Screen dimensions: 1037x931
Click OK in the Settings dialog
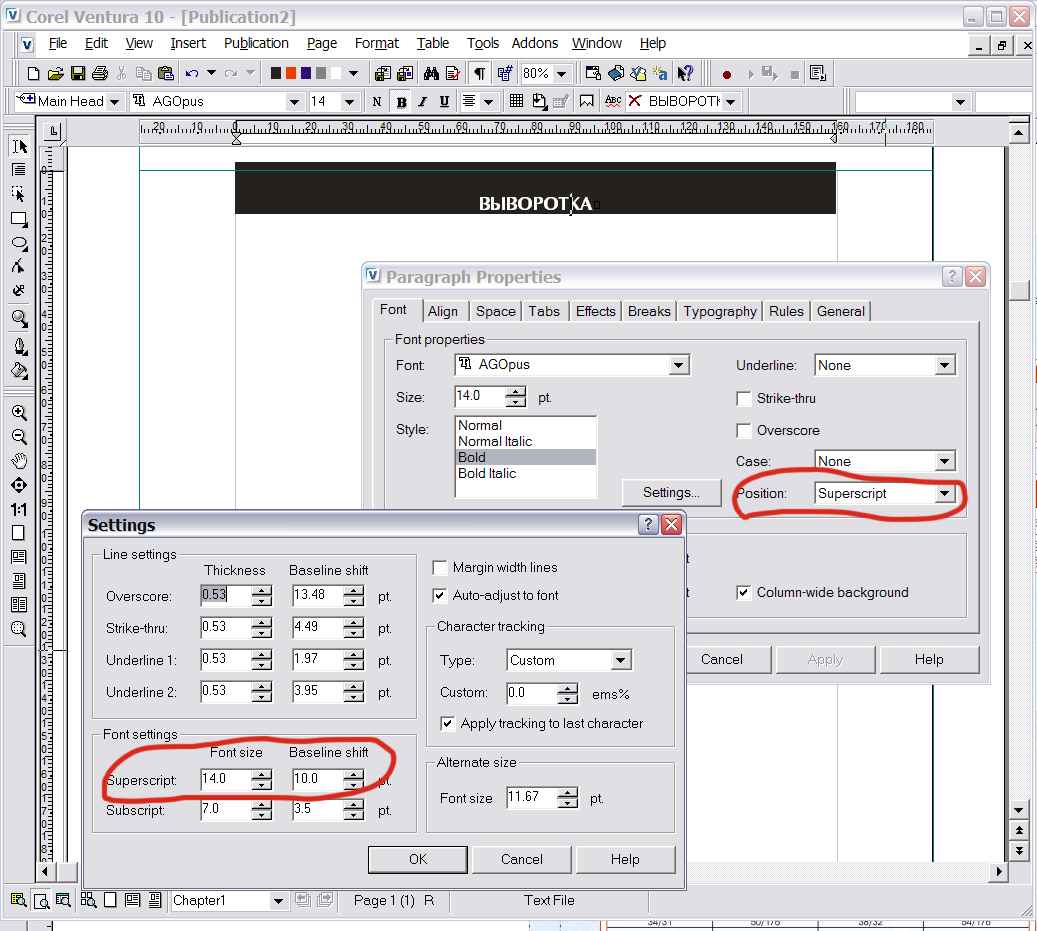418,859
